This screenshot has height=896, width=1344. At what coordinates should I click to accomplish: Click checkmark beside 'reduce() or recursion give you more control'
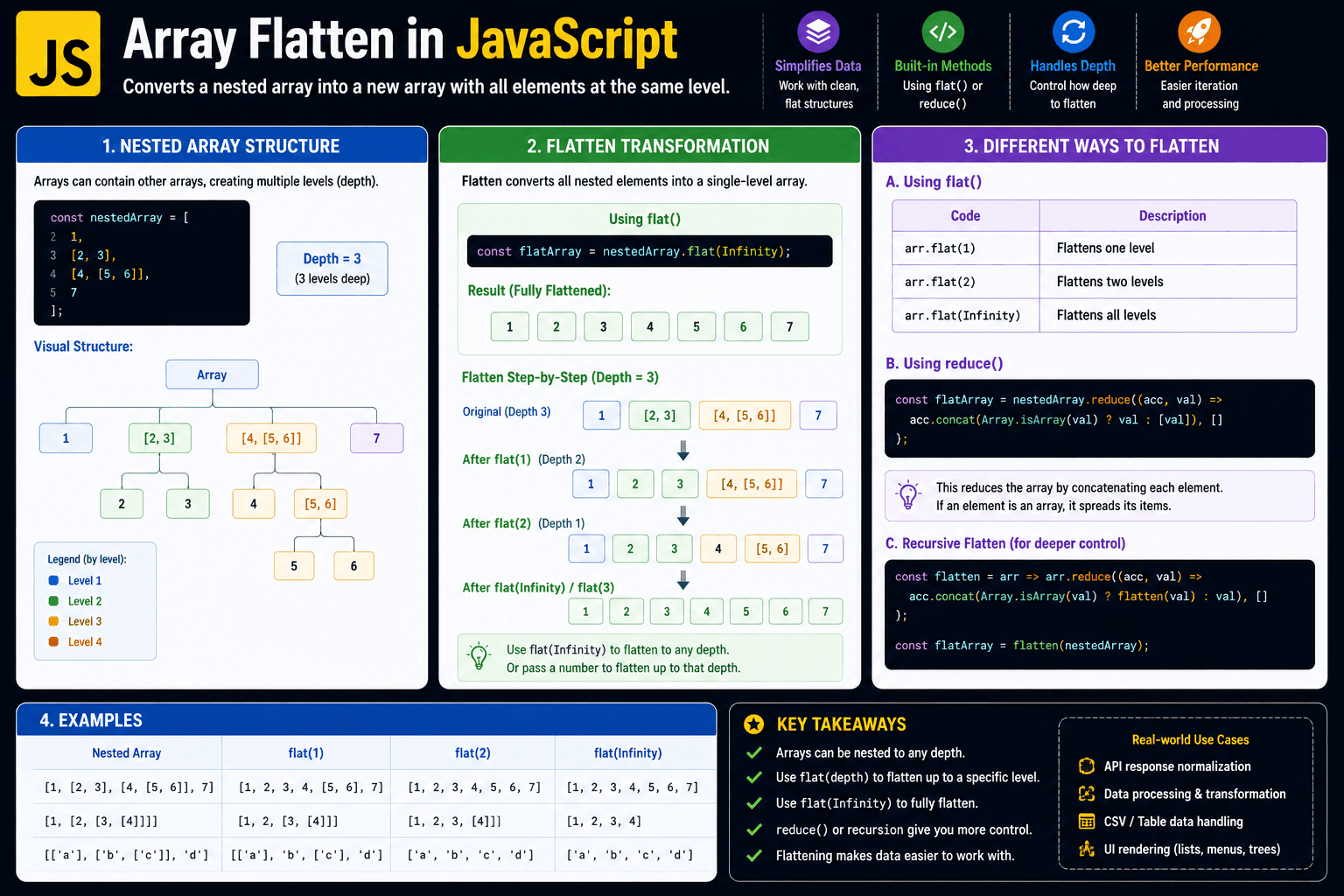753,829
